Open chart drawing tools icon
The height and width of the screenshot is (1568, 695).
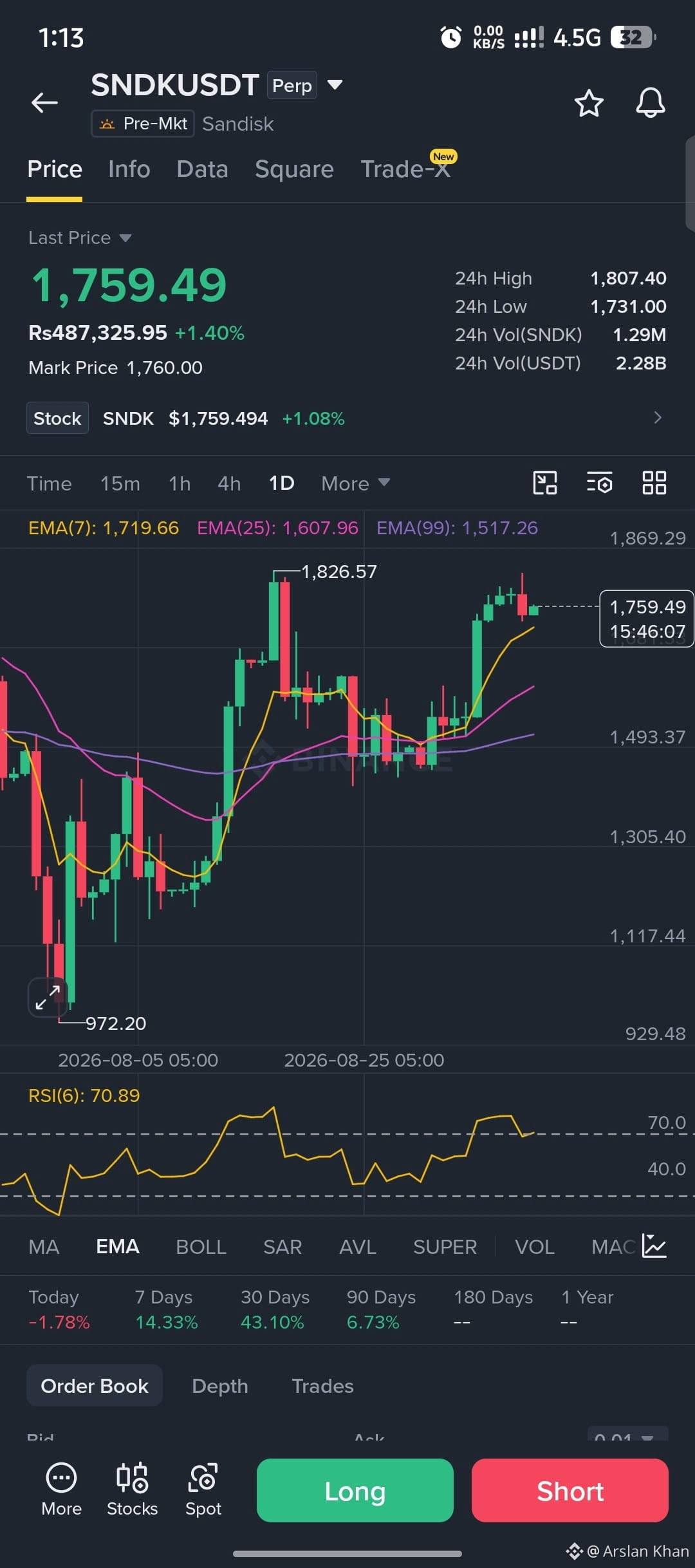[545, 483]
